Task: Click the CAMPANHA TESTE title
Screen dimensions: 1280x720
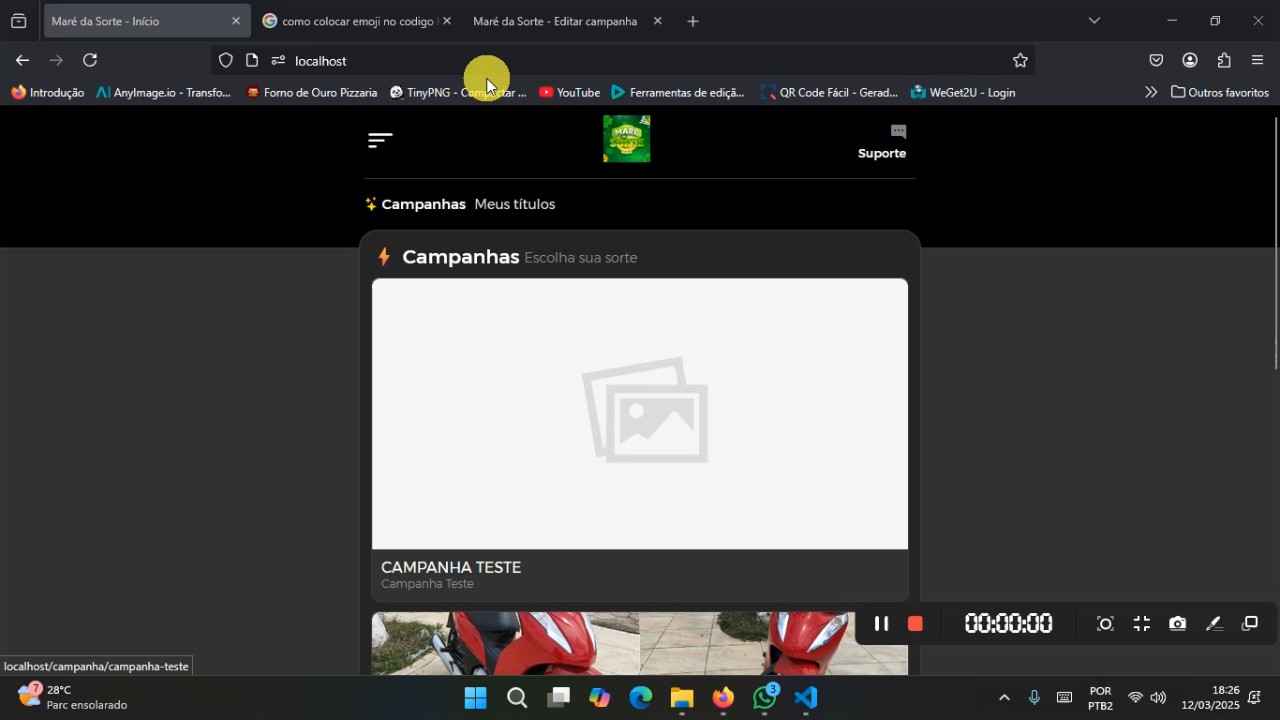Action: (x=451, y=567)
